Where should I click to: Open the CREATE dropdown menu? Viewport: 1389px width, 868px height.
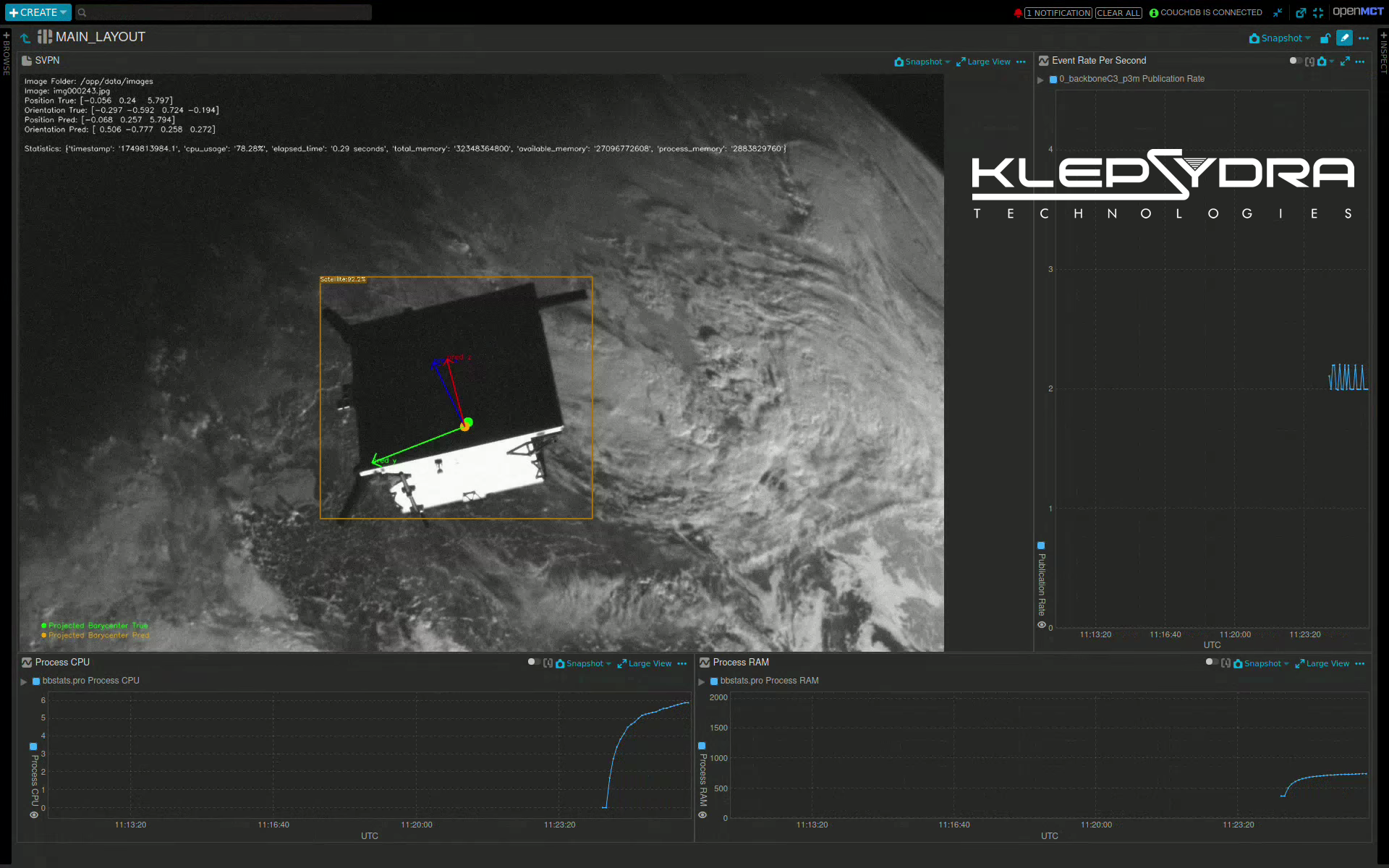(x=38, y=12)
